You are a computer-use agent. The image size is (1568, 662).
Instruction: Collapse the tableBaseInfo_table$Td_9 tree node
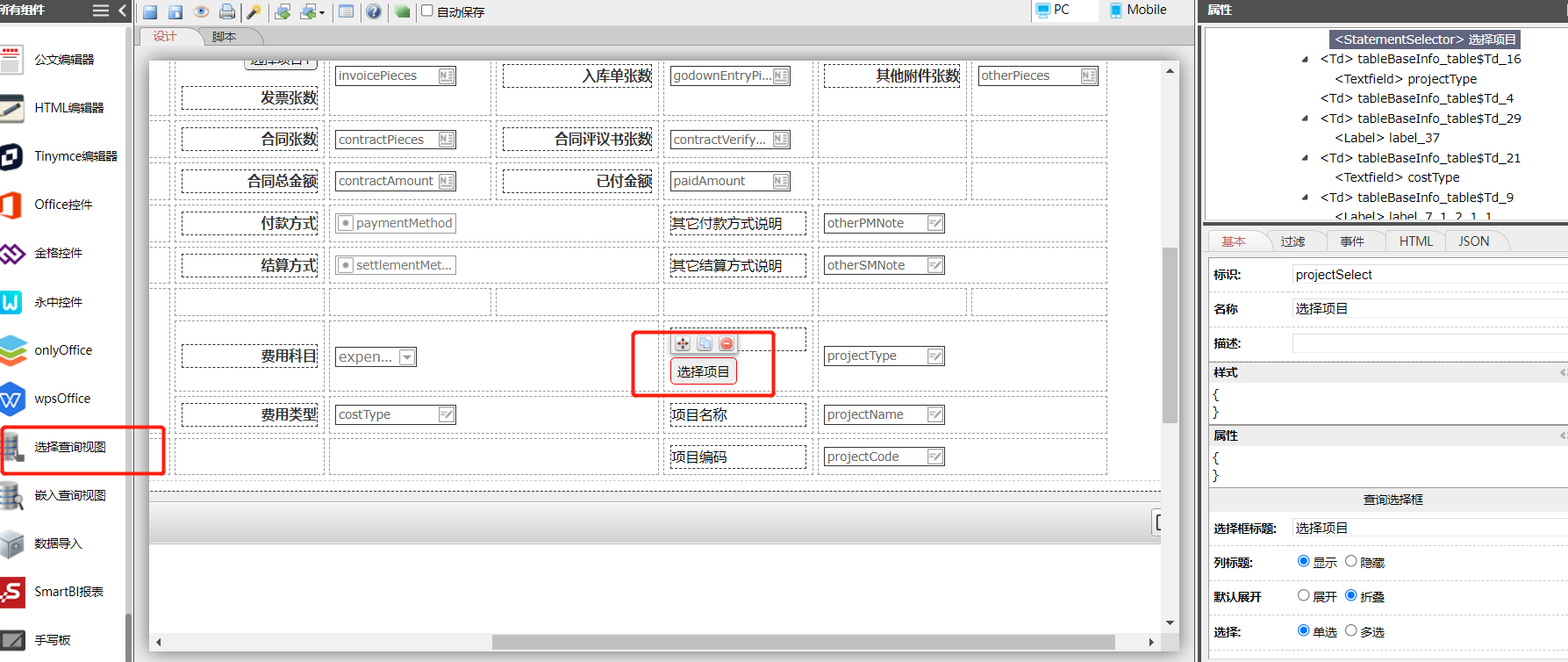tap(1305, 198)
